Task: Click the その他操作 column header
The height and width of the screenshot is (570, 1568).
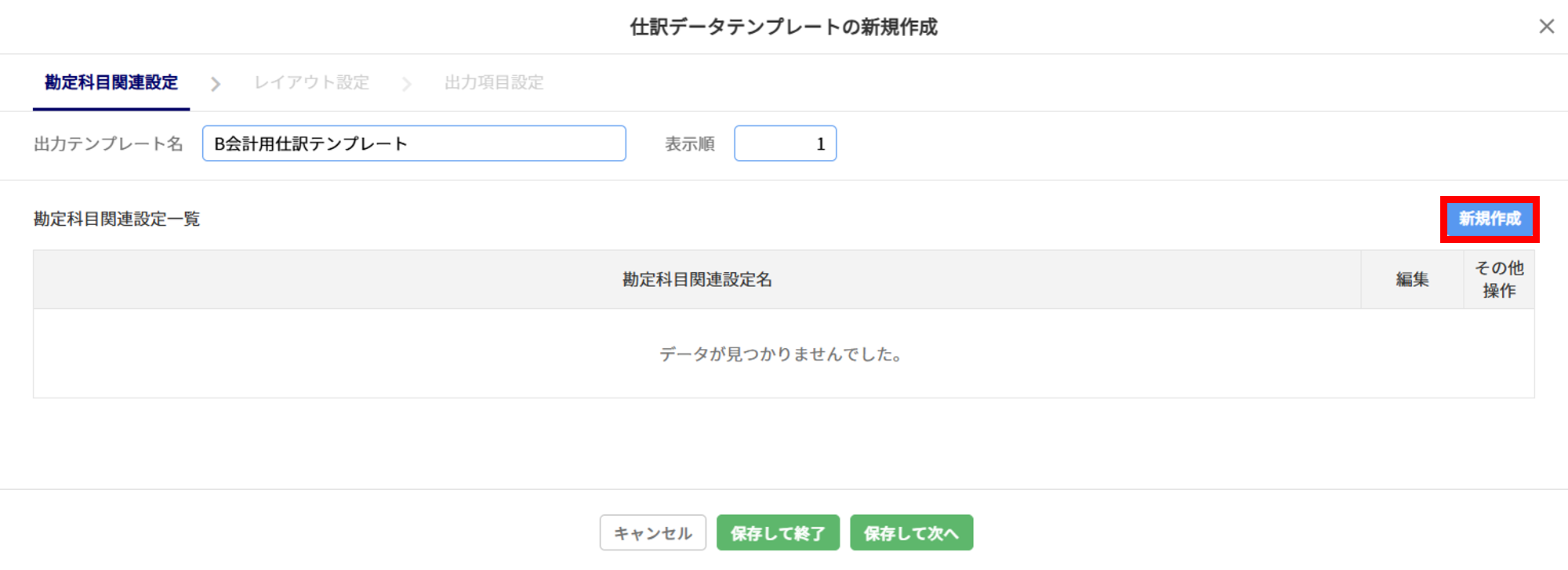Action: coord(1499,280)
